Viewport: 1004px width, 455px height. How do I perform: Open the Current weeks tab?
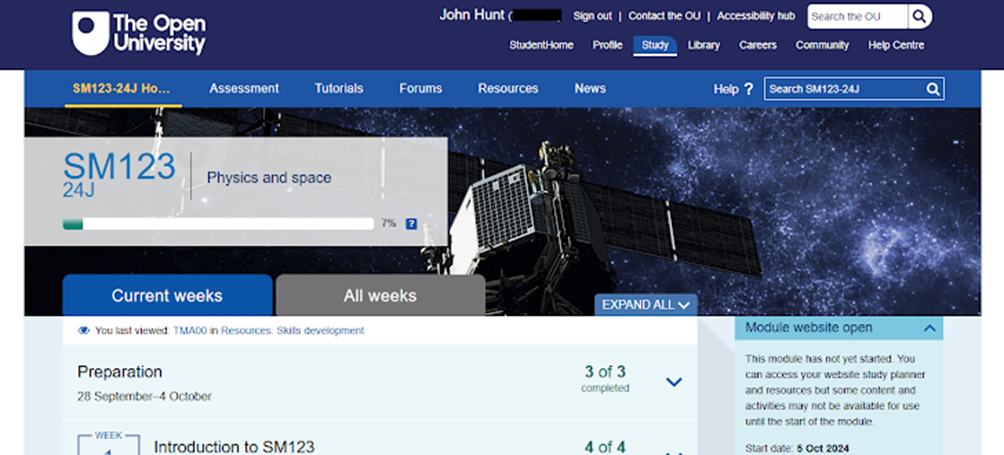(167, 295)
